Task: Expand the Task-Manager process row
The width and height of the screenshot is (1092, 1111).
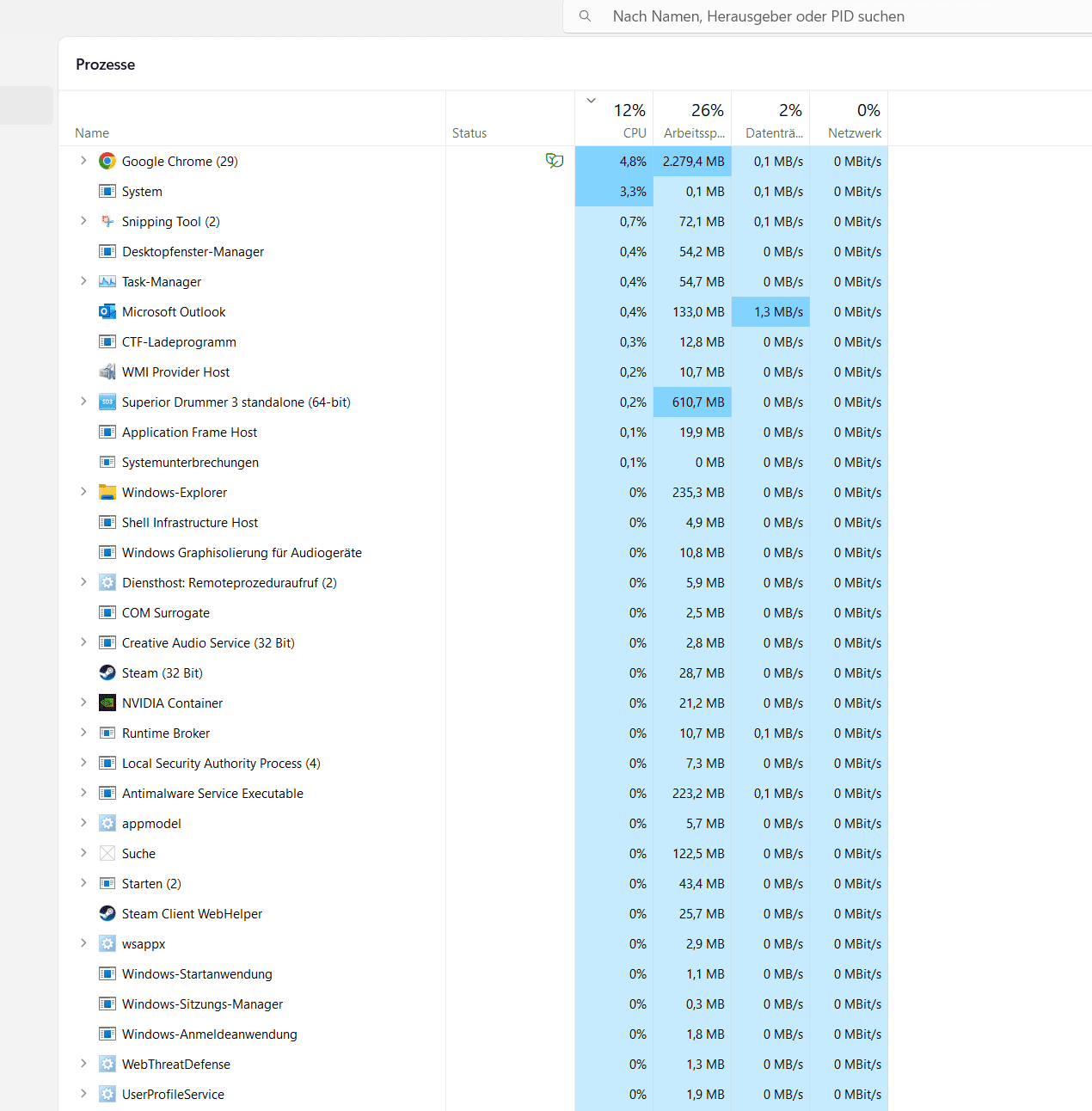Action: (x=83, y=281)
